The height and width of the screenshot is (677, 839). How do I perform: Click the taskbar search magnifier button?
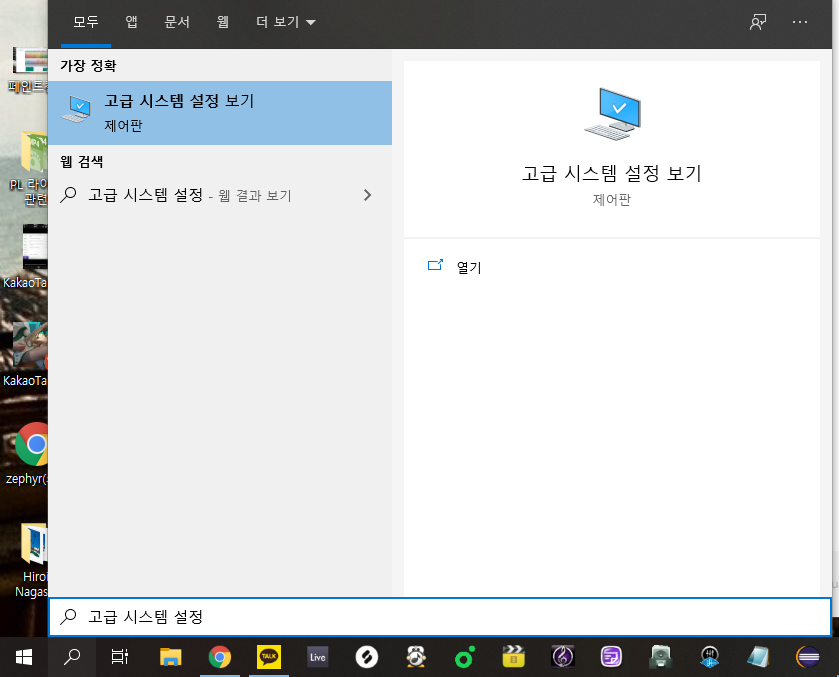point(72,657)
